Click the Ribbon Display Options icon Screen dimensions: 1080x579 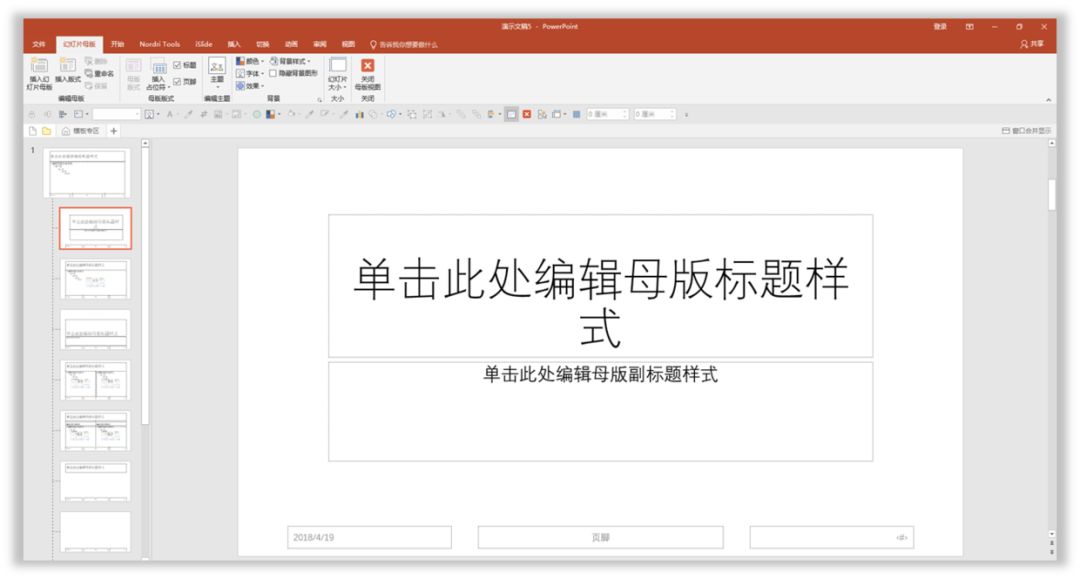point(970,26)
